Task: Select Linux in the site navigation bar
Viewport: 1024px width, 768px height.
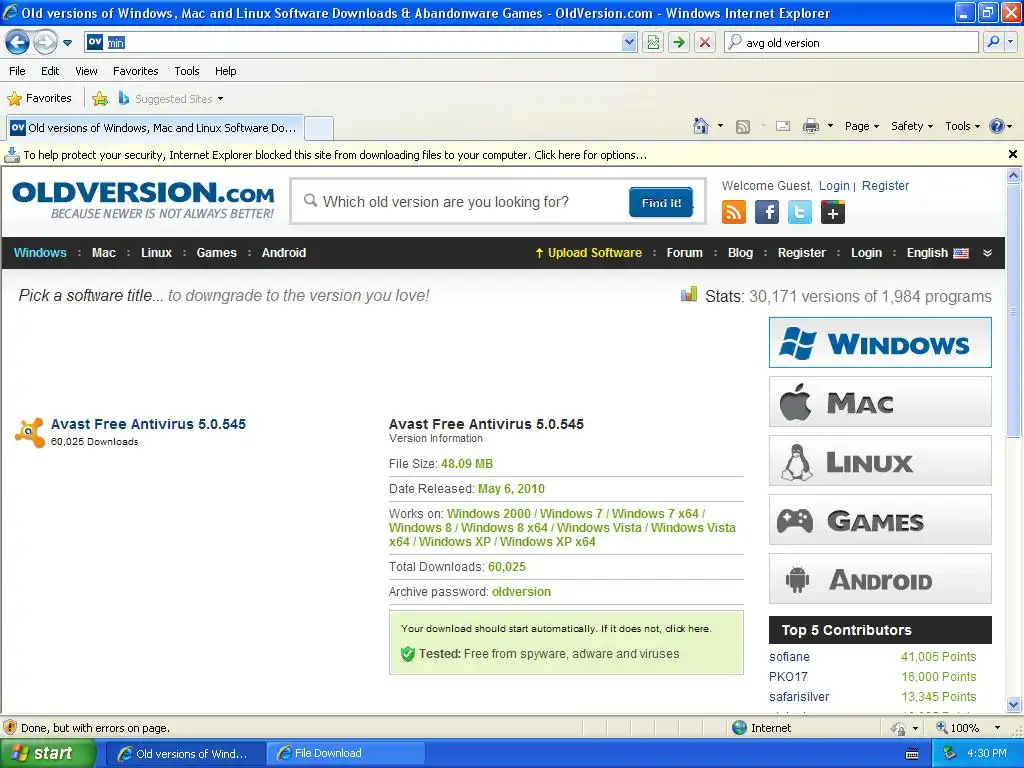Action: pos(156,253)
